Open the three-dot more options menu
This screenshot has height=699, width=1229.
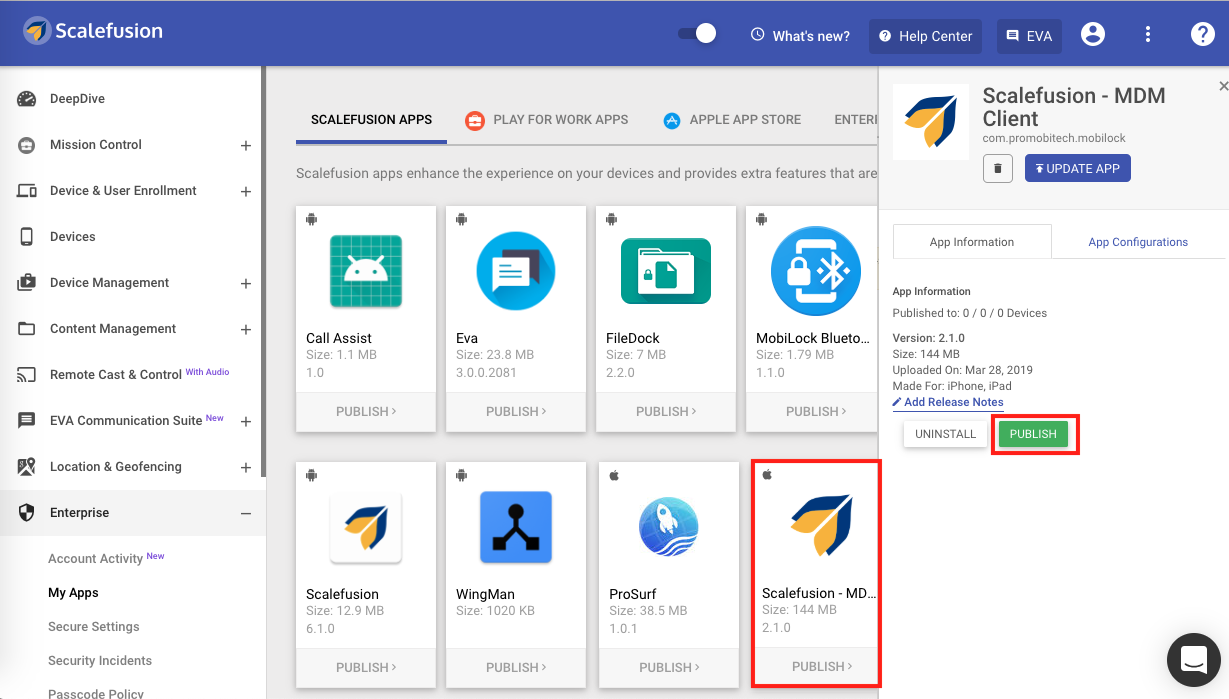click(x=1148, y=34)
